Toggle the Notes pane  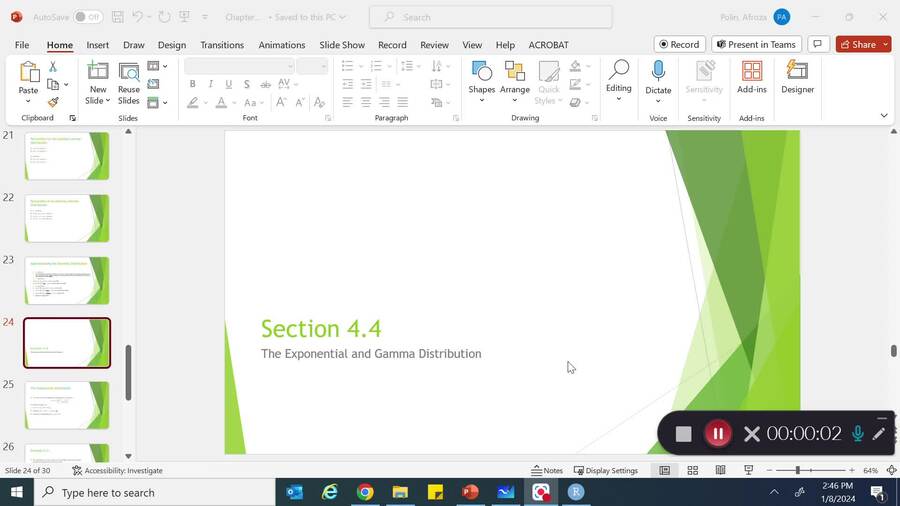tap(547, 470)
